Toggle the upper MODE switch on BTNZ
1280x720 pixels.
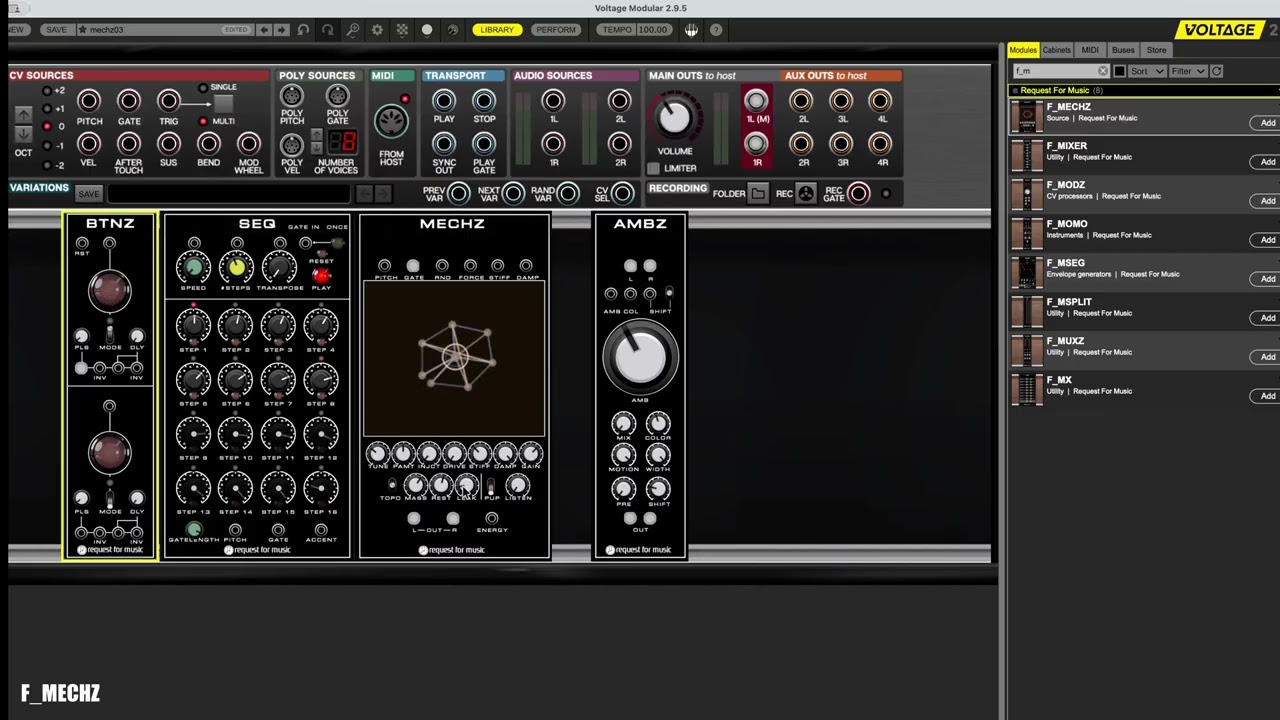pyautogui.click(x=109, y=335)
